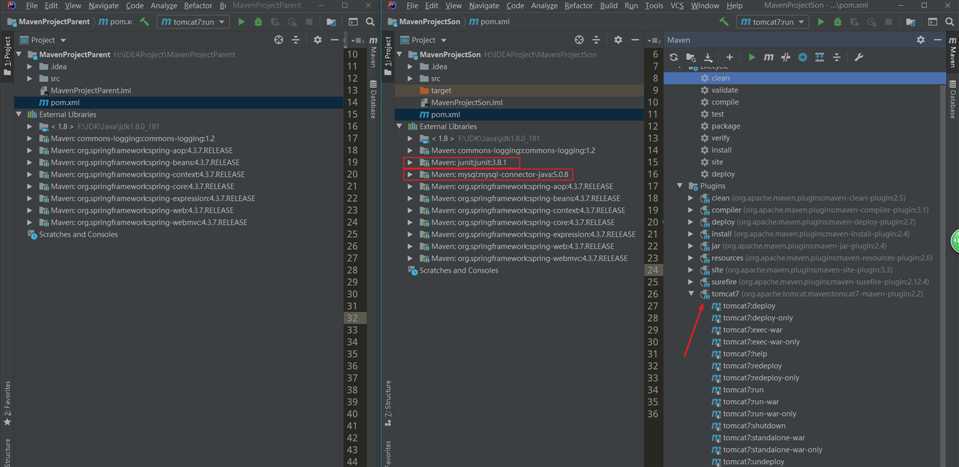Click Search Everywhere magnifier in MavenProjectSon window
Image resolution: width=959 pixels, height=467 pixels.
pos(949,22)
